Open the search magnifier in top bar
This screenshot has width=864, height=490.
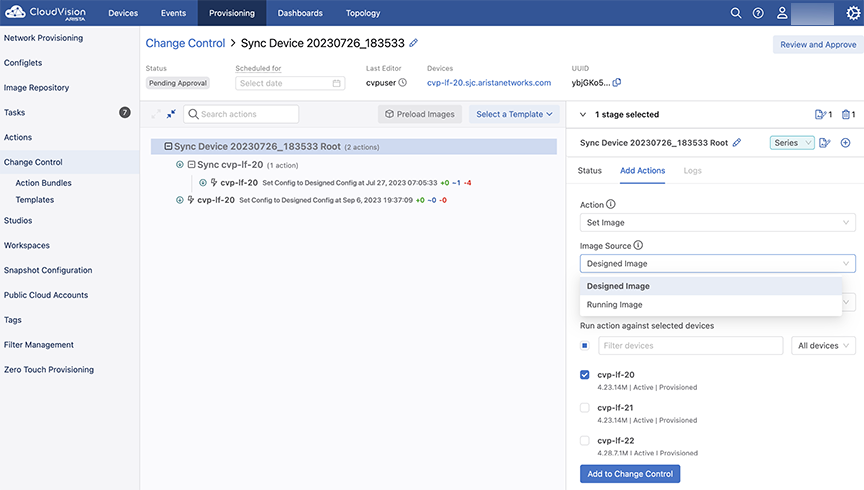[736, 13]
